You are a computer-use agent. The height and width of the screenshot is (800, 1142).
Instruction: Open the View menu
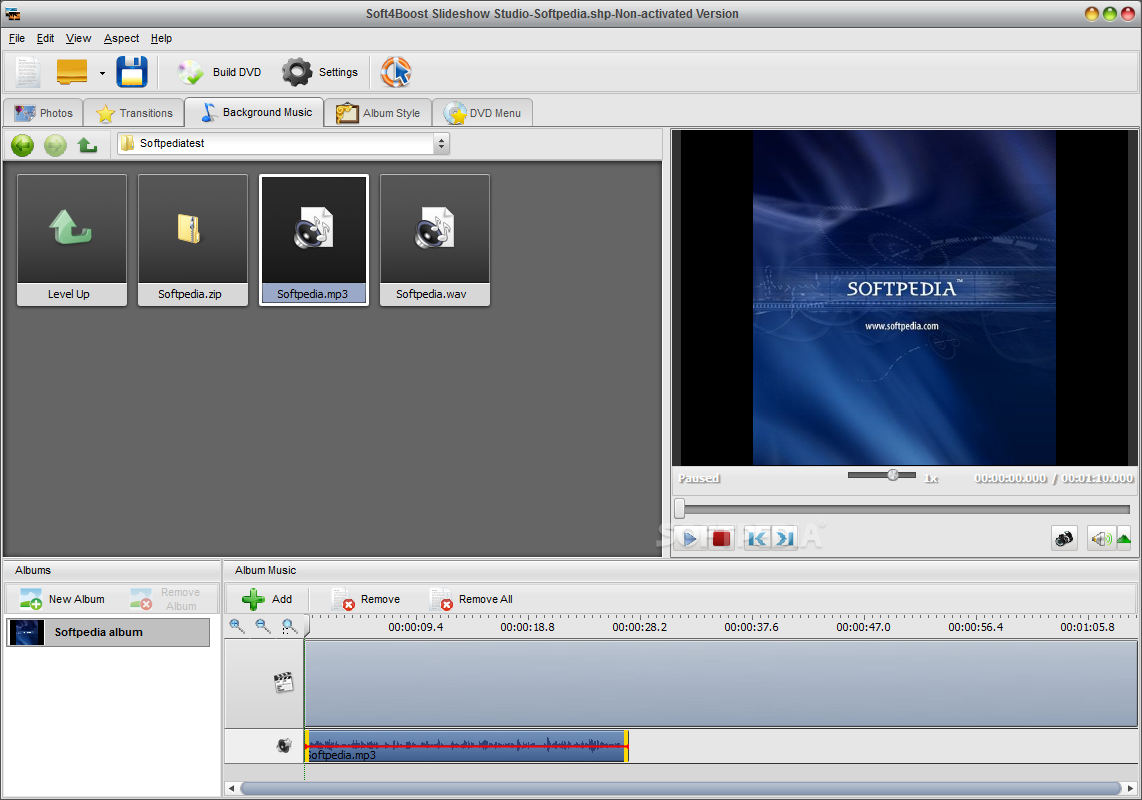pos(78,39)
